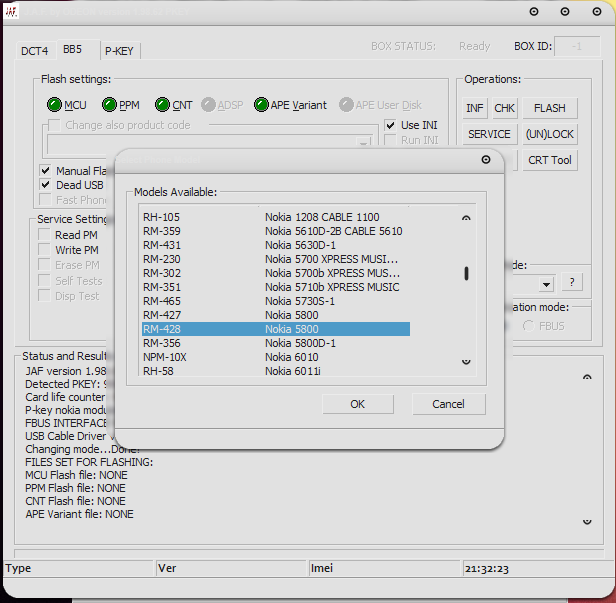Enable the Write PM checkbox

(x=44, y=250)
